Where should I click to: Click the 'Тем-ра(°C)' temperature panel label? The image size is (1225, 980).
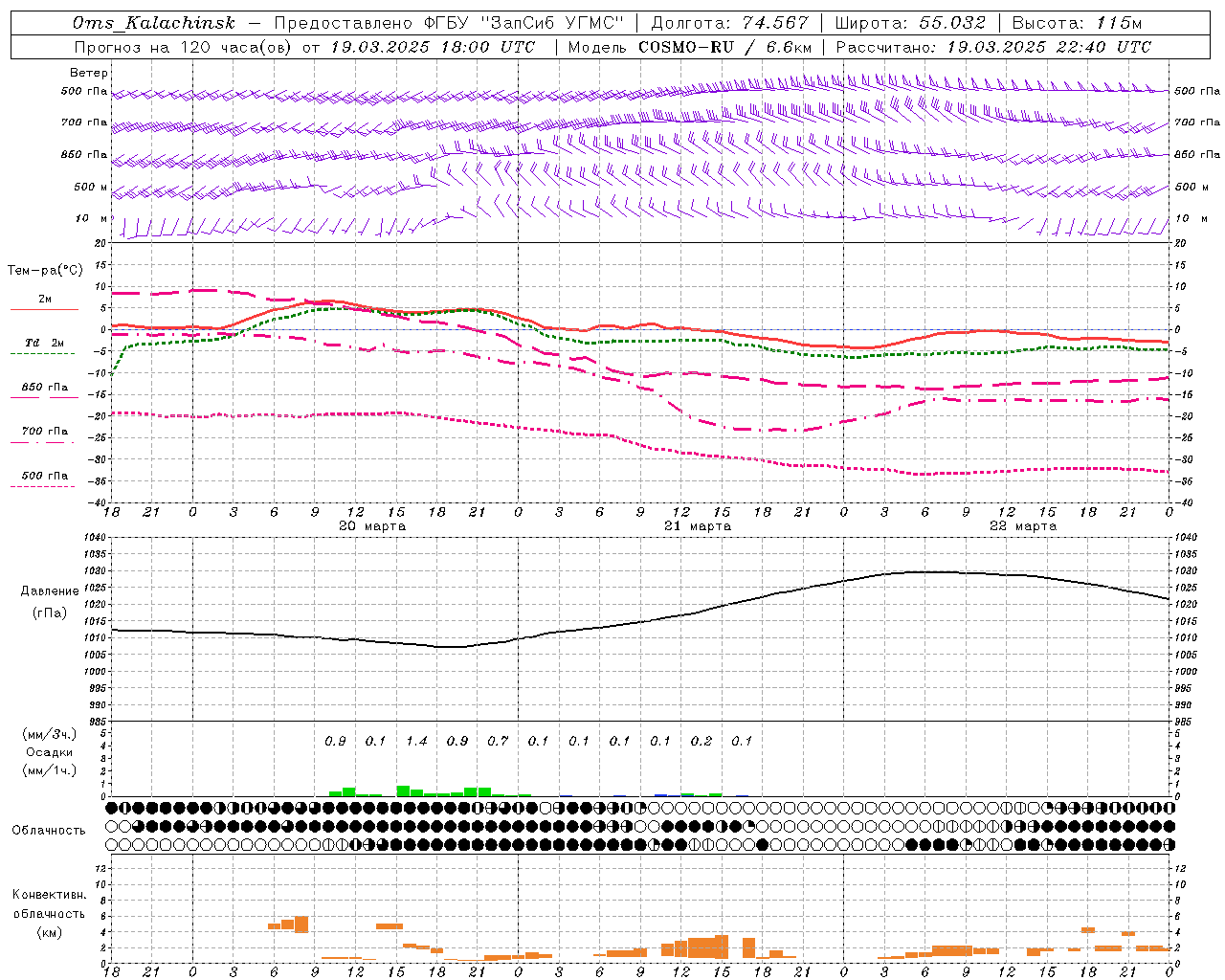tap(45, 271)
